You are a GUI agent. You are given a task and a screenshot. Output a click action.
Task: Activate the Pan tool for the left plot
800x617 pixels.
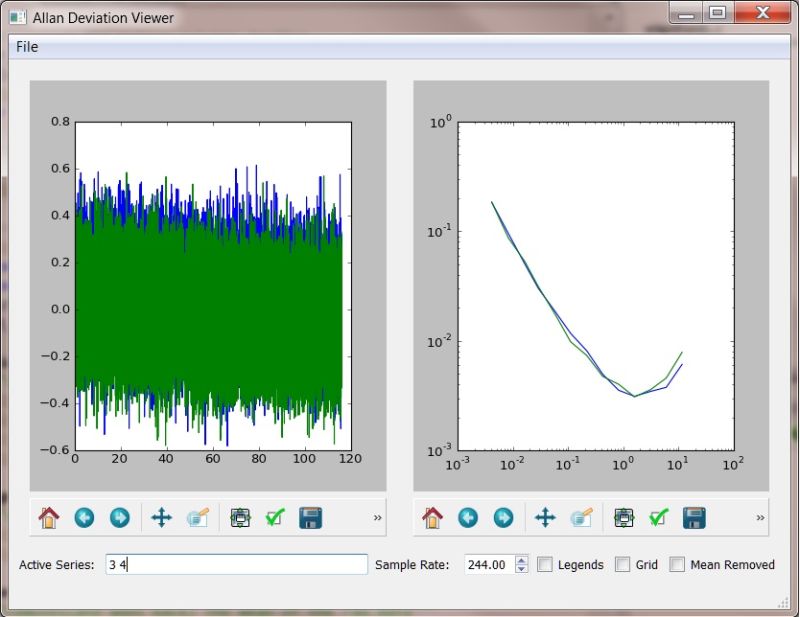161,517
